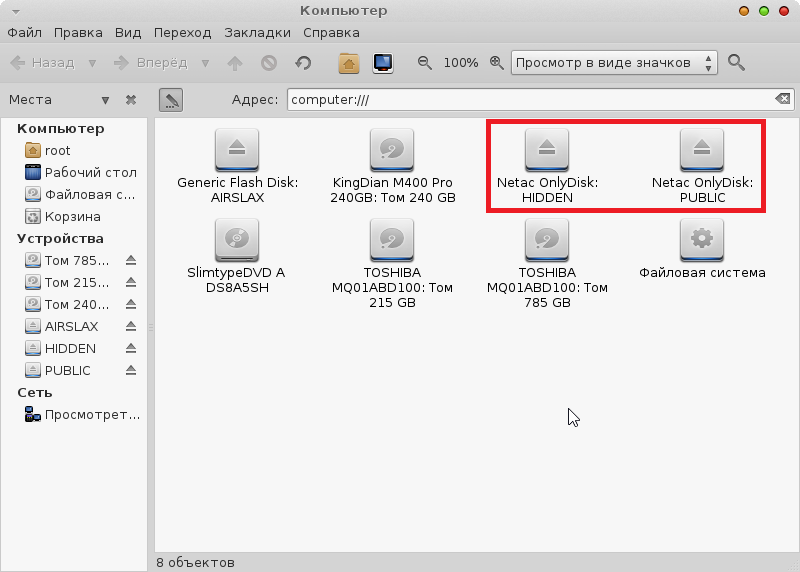Select TOSHIBA MQ01ABD100 Том 785 GB icon
This screenshot has height=572, width=800.
[x=547, y=240]
